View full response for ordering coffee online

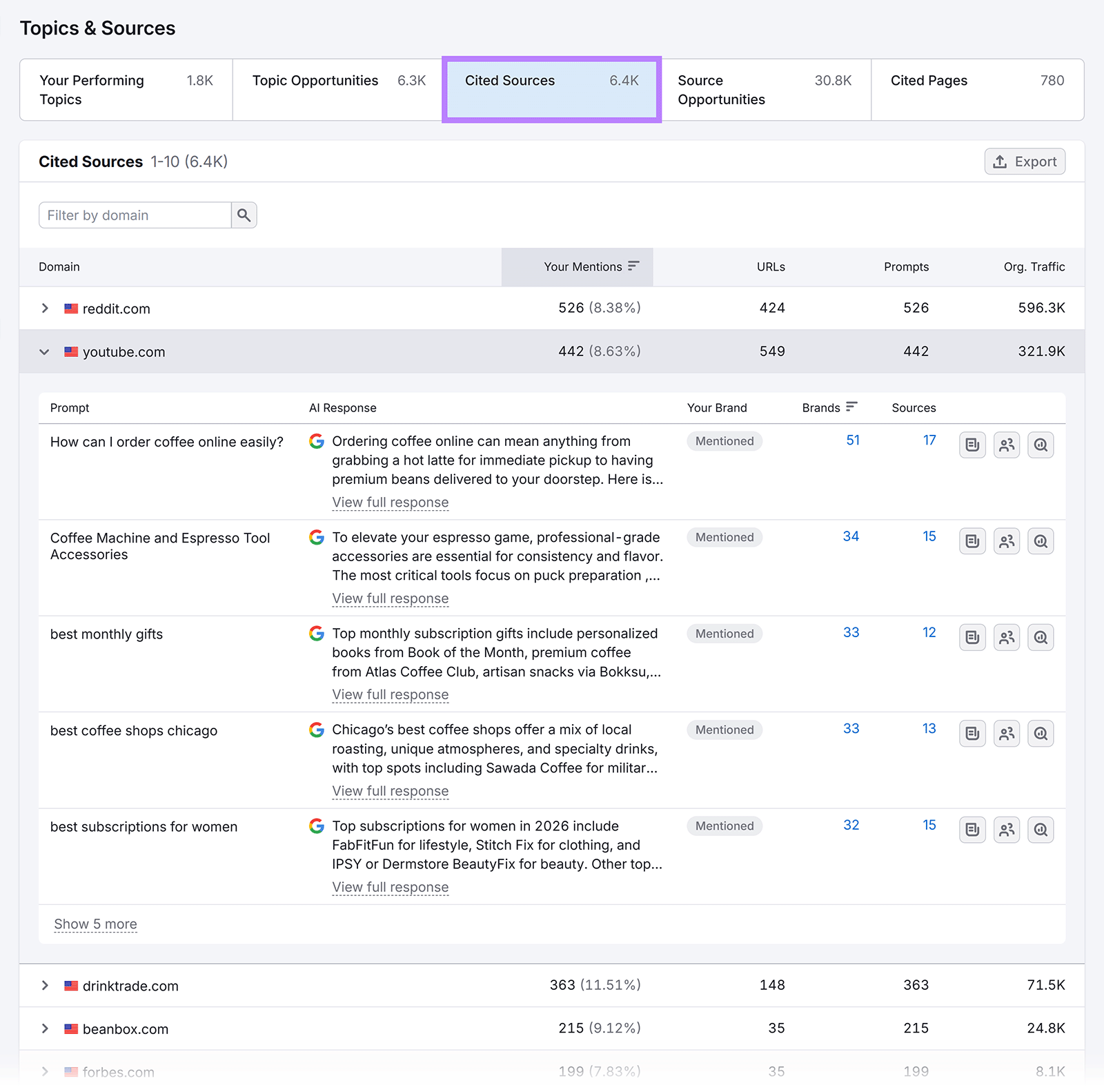click(x=391, y=503)
